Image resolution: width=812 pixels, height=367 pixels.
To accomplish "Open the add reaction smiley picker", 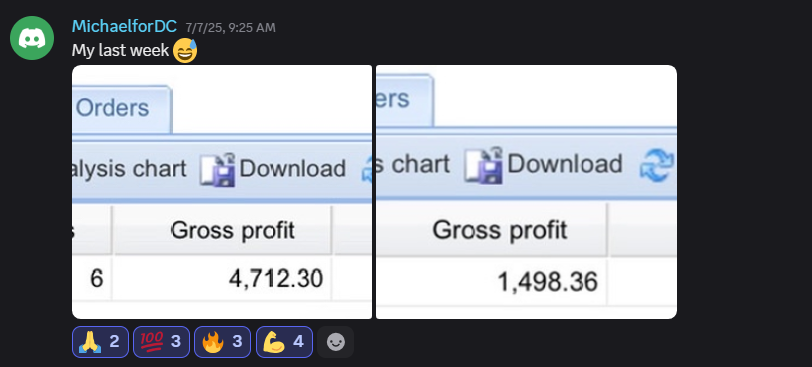I will 336,342.
